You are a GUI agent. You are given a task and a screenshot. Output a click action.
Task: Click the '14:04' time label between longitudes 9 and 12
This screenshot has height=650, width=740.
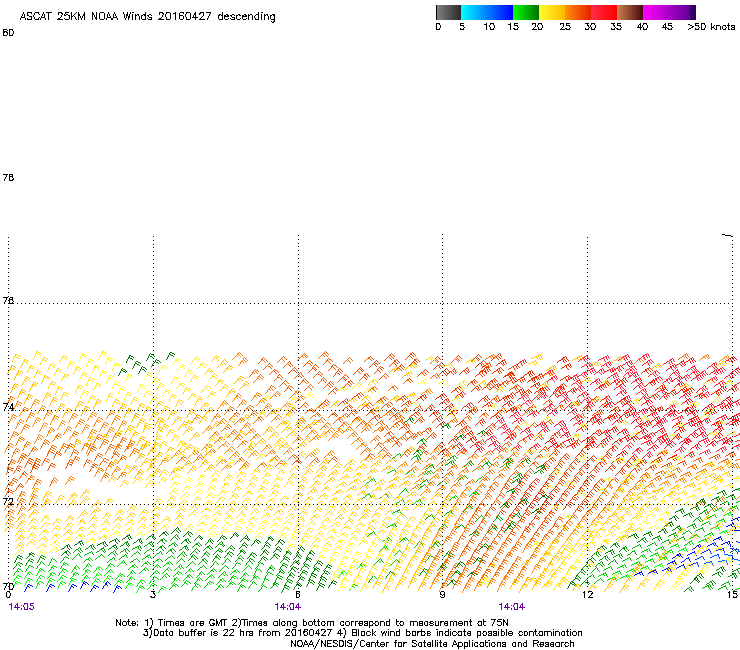[512, 607]
